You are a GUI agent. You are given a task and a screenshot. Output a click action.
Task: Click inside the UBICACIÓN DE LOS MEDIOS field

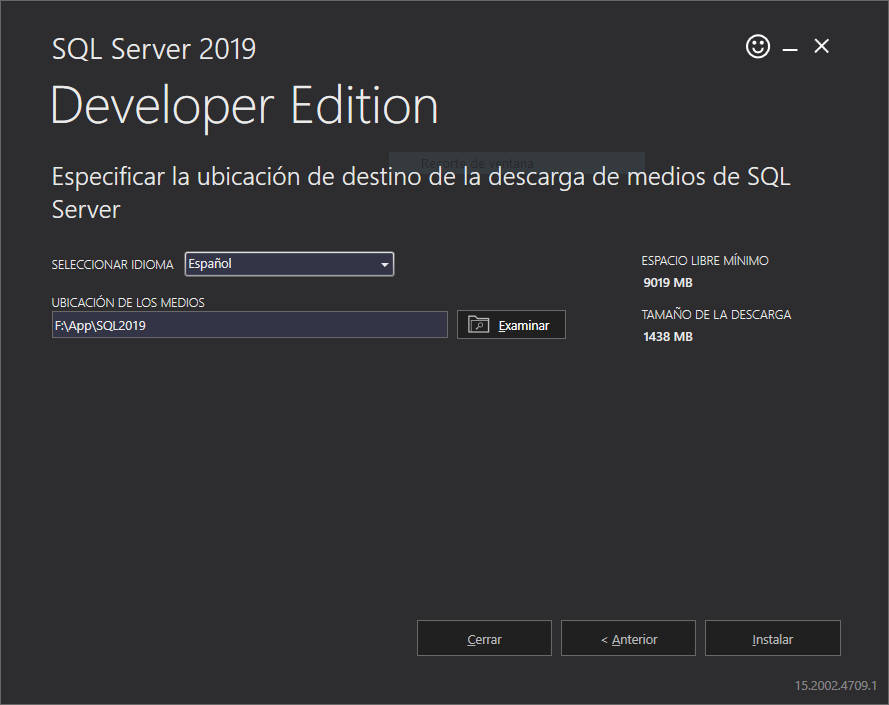(250, 324)
